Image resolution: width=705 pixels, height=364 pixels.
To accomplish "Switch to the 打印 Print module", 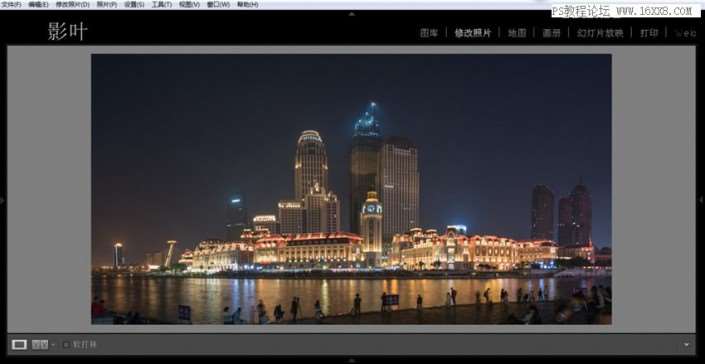I will click(649, 33).
